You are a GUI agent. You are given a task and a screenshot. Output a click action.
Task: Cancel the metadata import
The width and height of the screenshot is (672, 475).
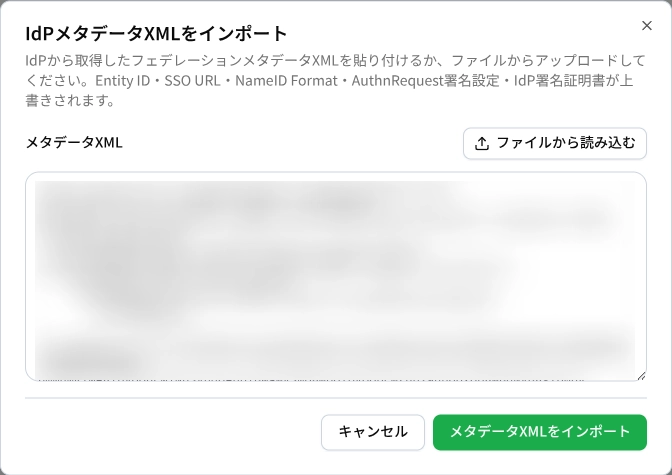click(x=373, y=432)
